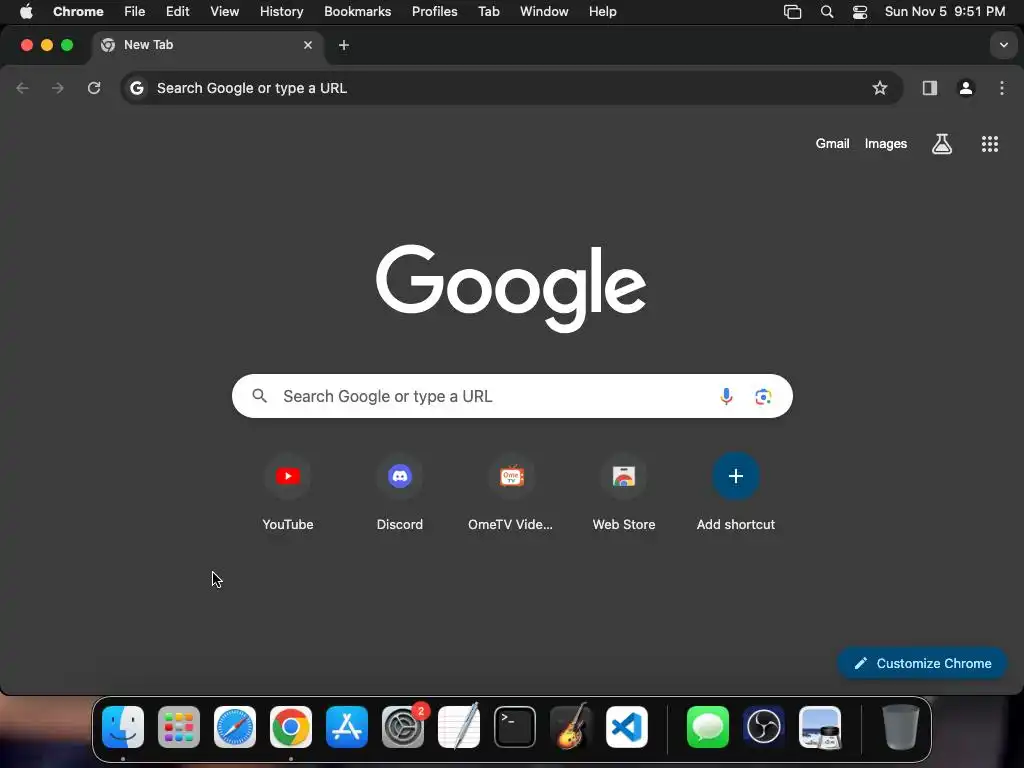Open the Apple menu
The image size is (1024, 768).
(26, 12)
